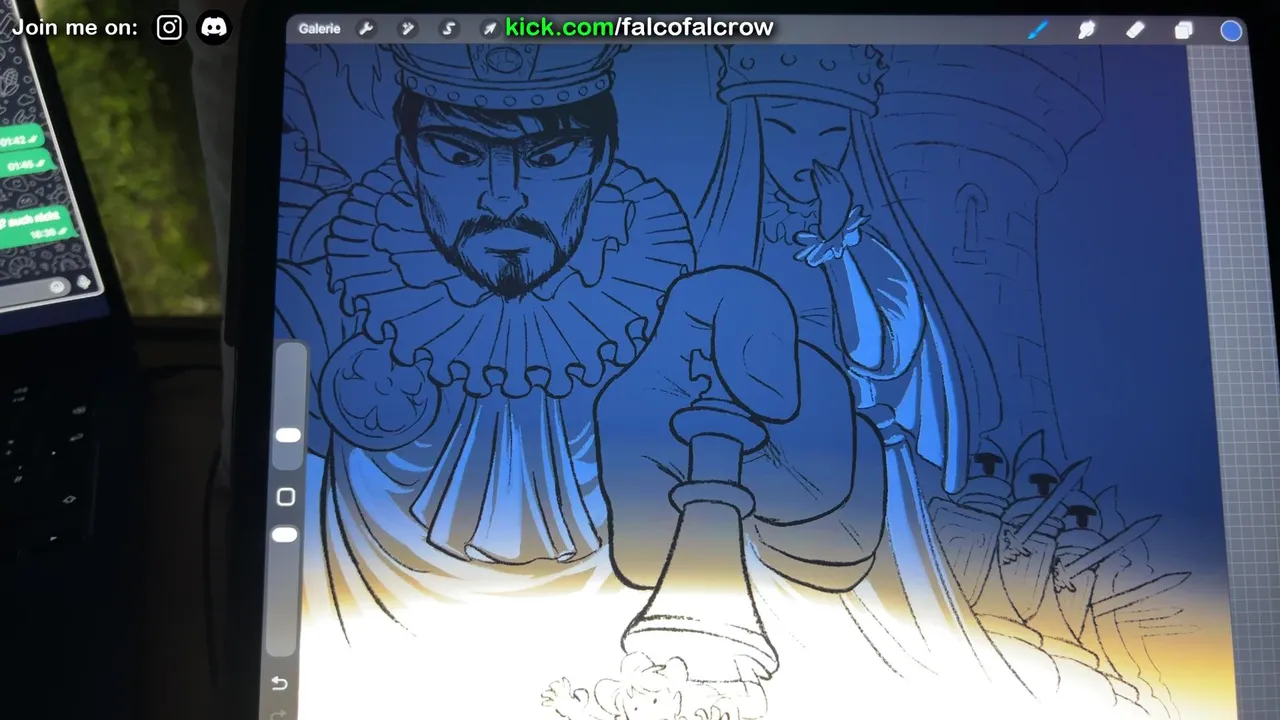
Task: Open the blue active color swatch
Action: tap(1231, 30)
